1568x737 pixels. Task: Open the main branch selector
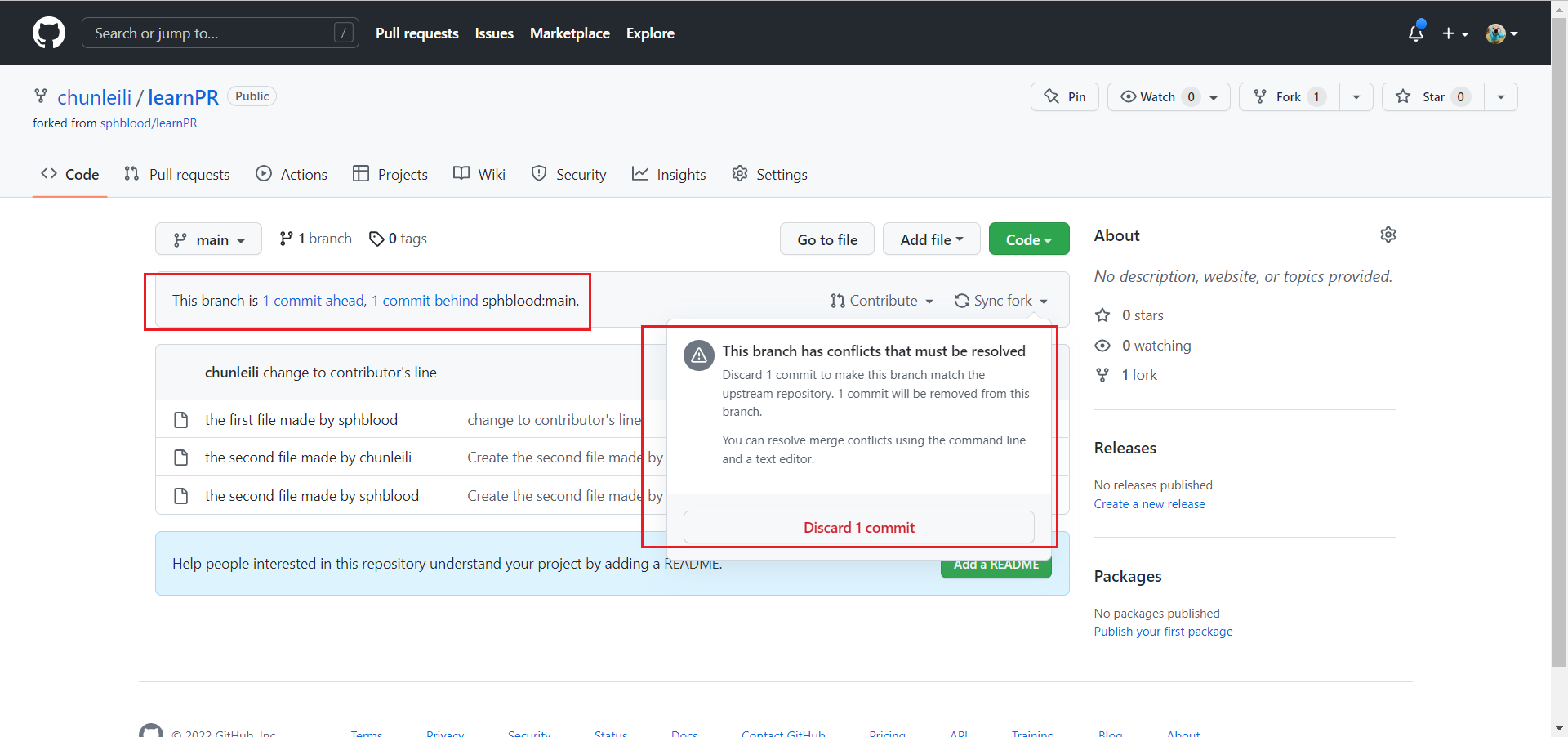pyautogui.click(x=208, y=239)
